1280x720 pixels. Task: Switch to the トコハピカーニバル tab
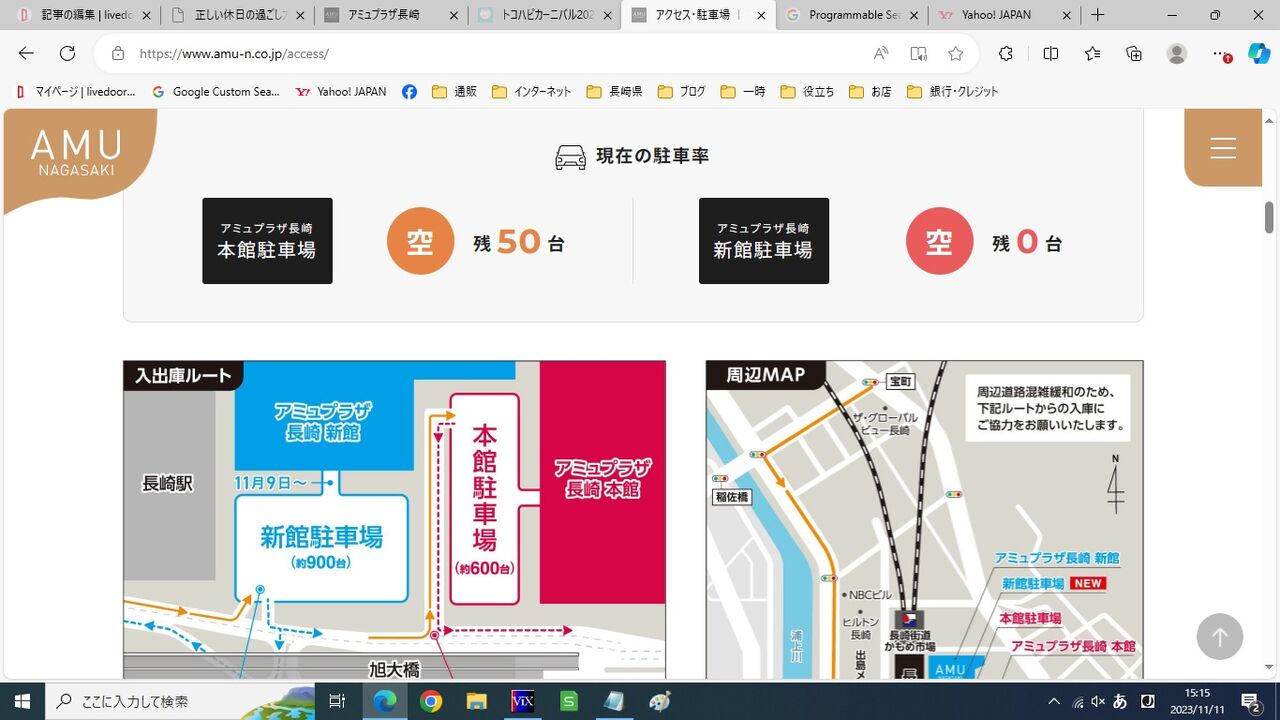tap(544, 15)
